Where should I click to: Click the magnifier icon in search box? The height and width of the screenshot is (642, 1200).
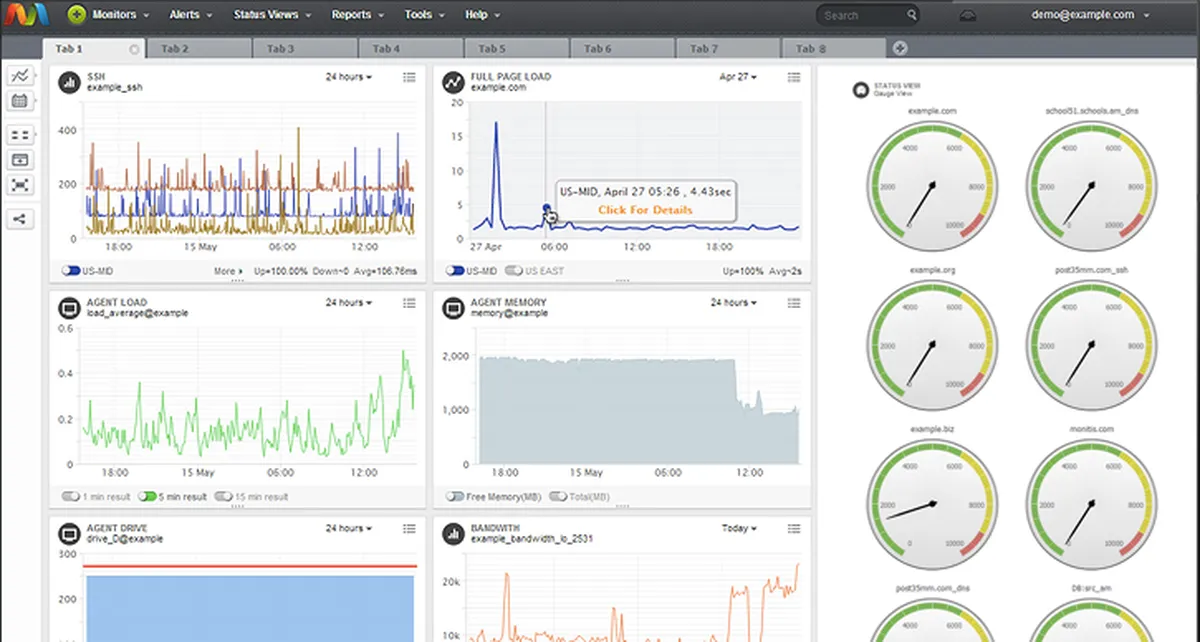[x=912, y=15]
